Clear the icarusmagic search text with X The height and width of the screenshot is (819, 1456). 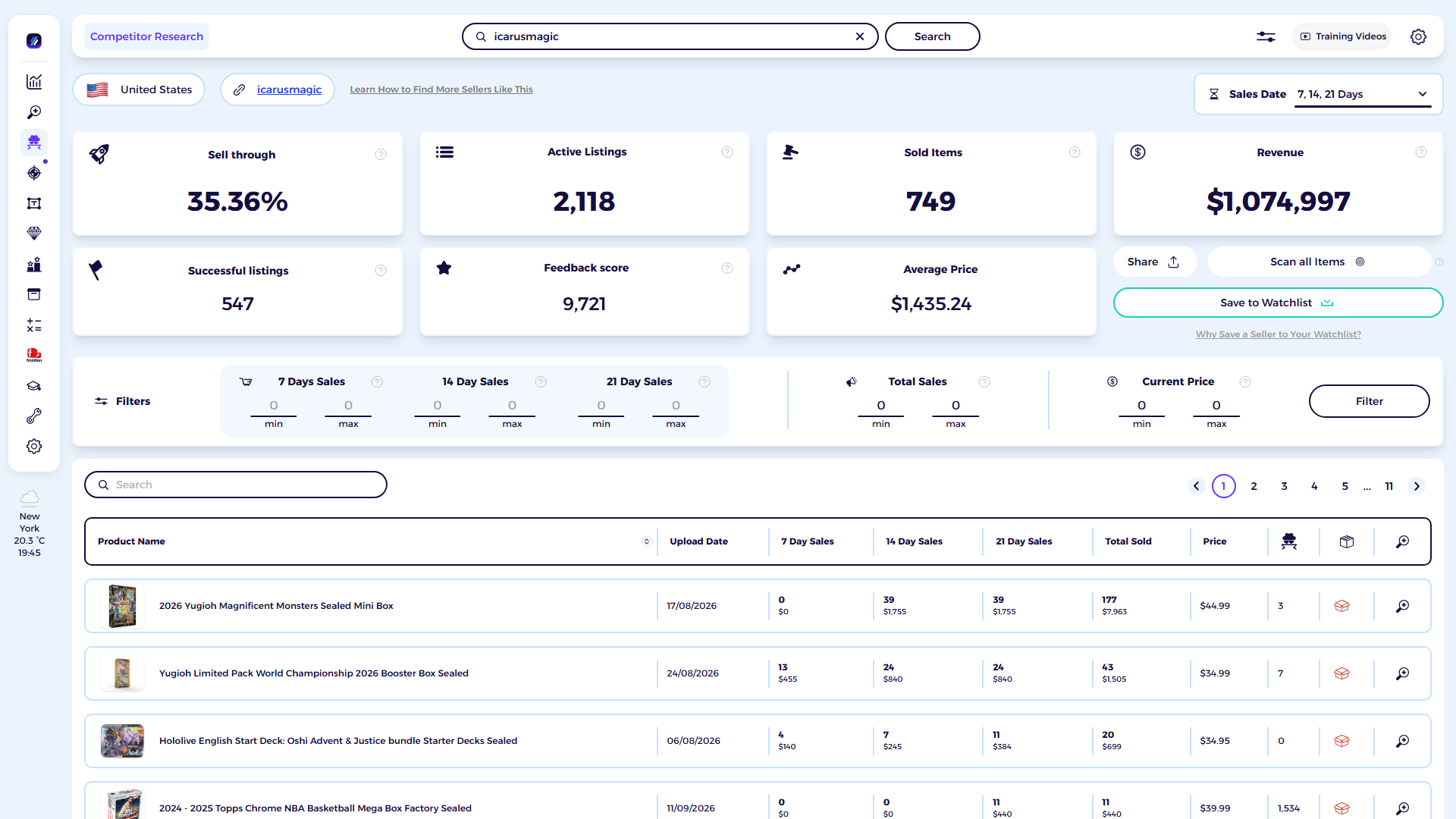[860, 36]
